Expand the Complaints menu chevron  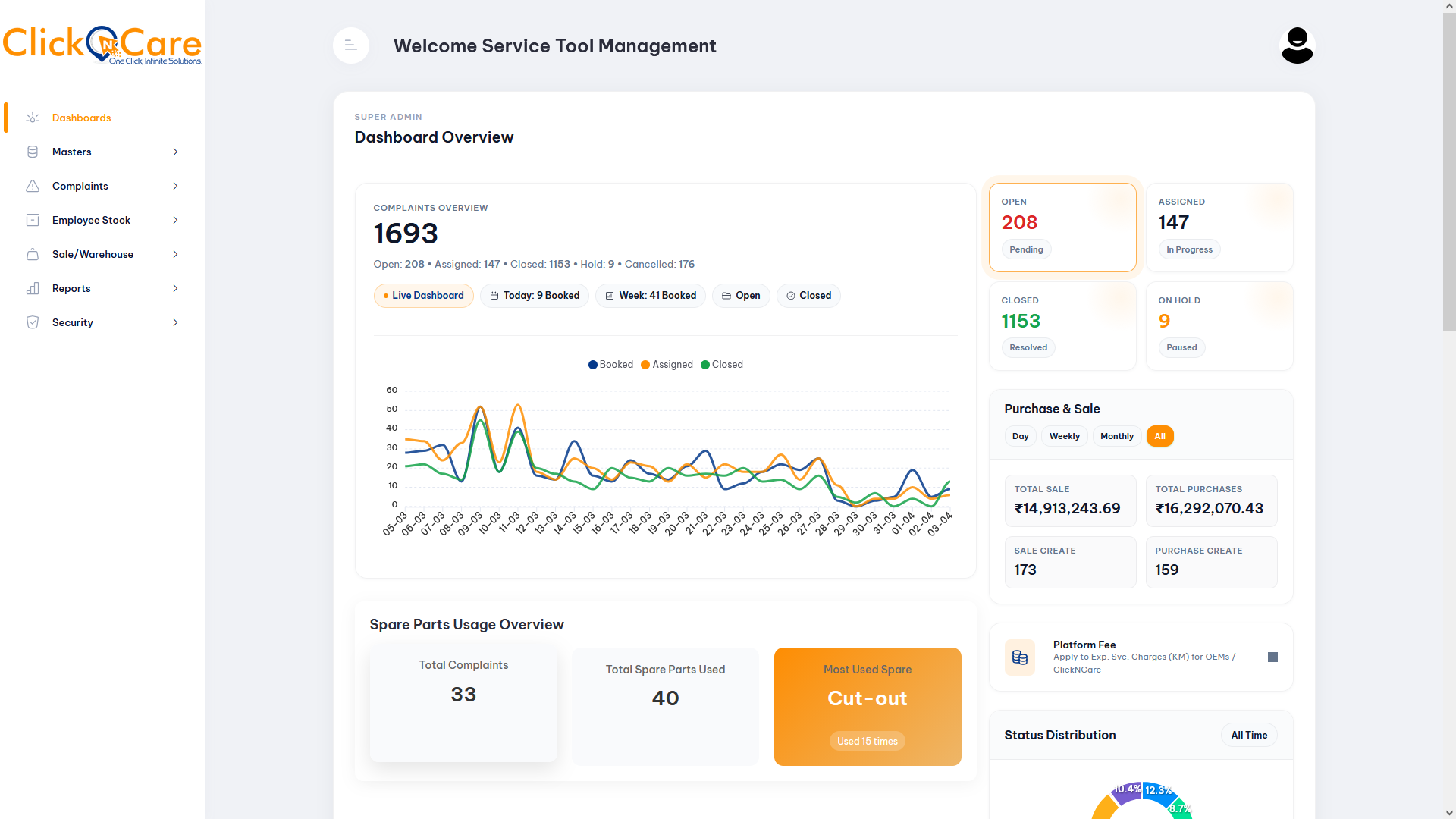175,186
